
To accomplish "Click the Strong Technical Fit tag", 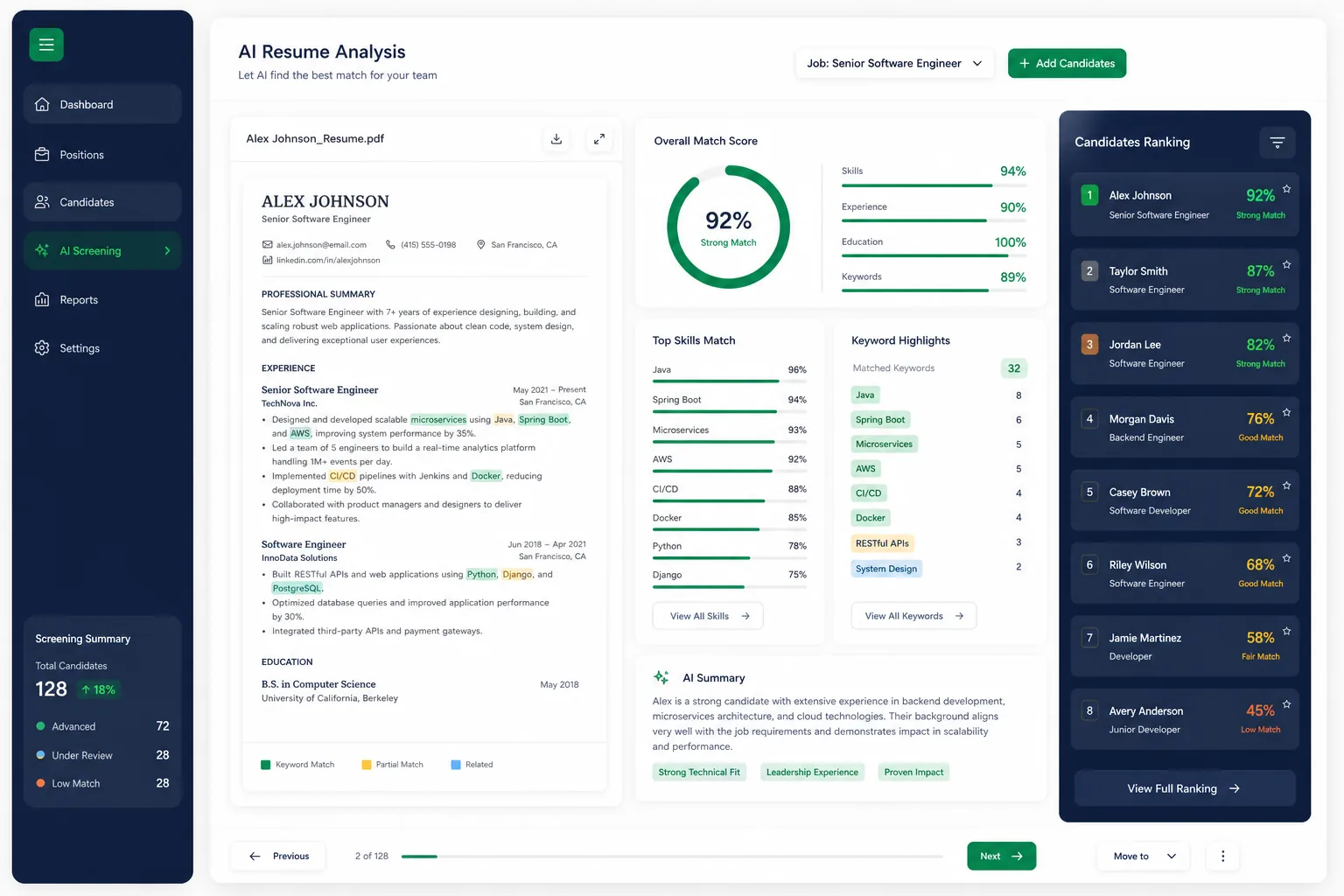I will click(699, 772).
